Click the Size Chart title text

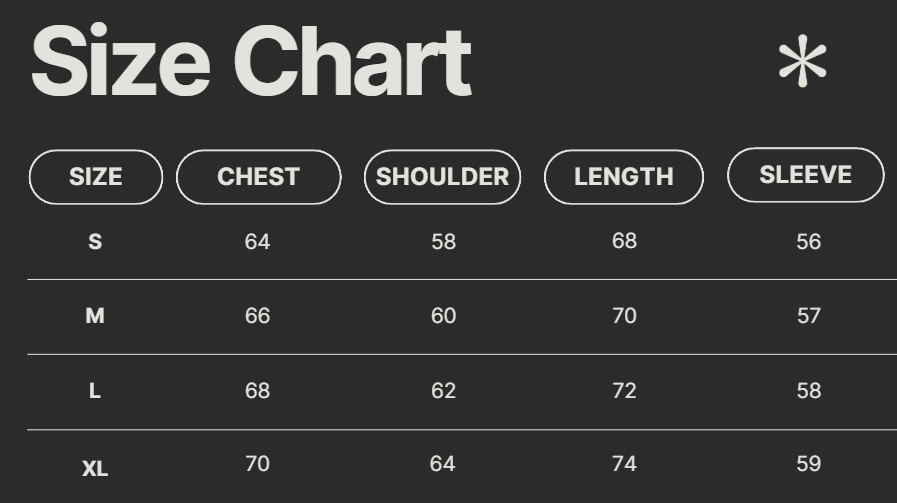250,62
